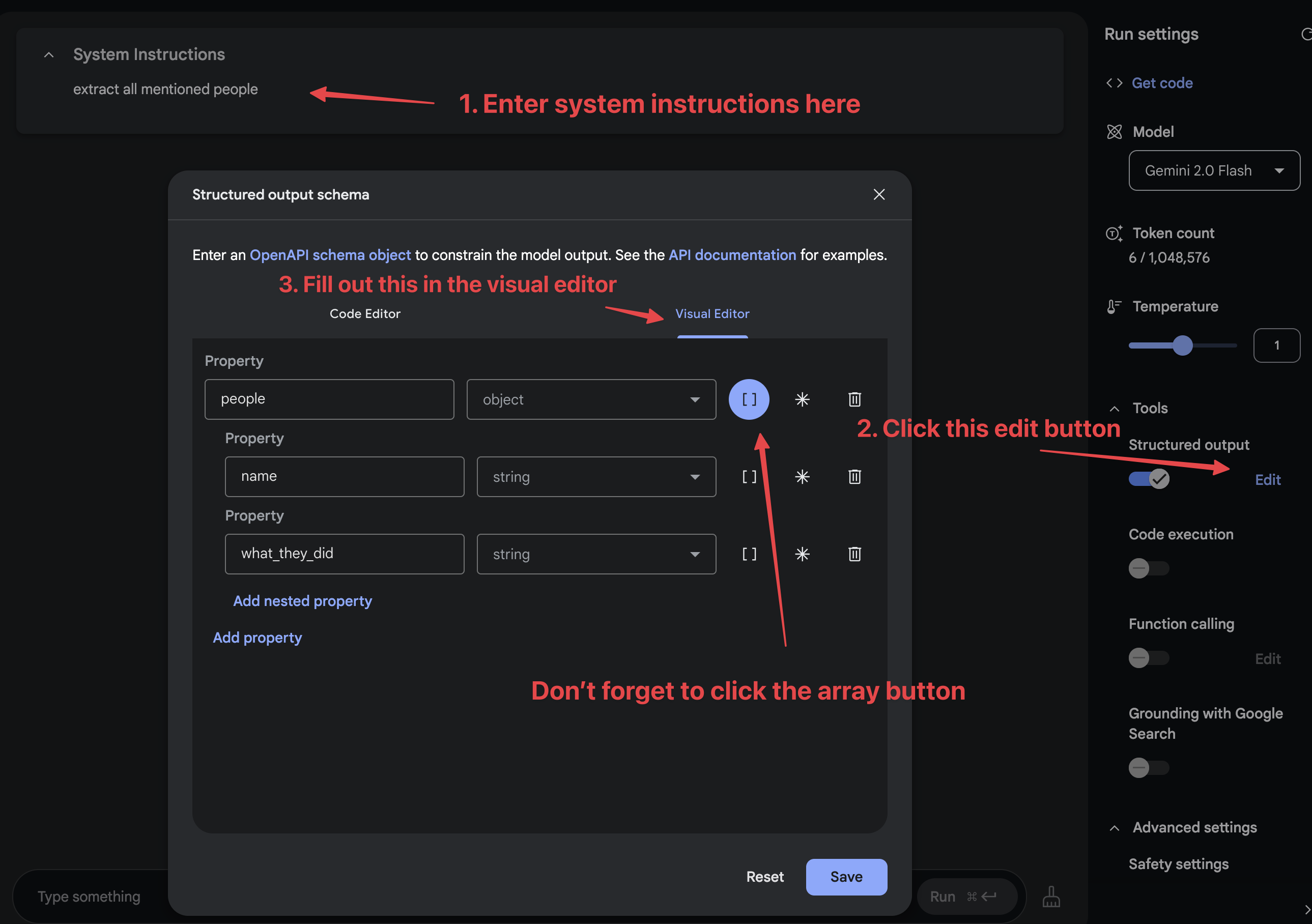The width and height of the screenshot is (1312, 924).
Task: Toggle array for the what_they_did property
Action: point(749,554)
